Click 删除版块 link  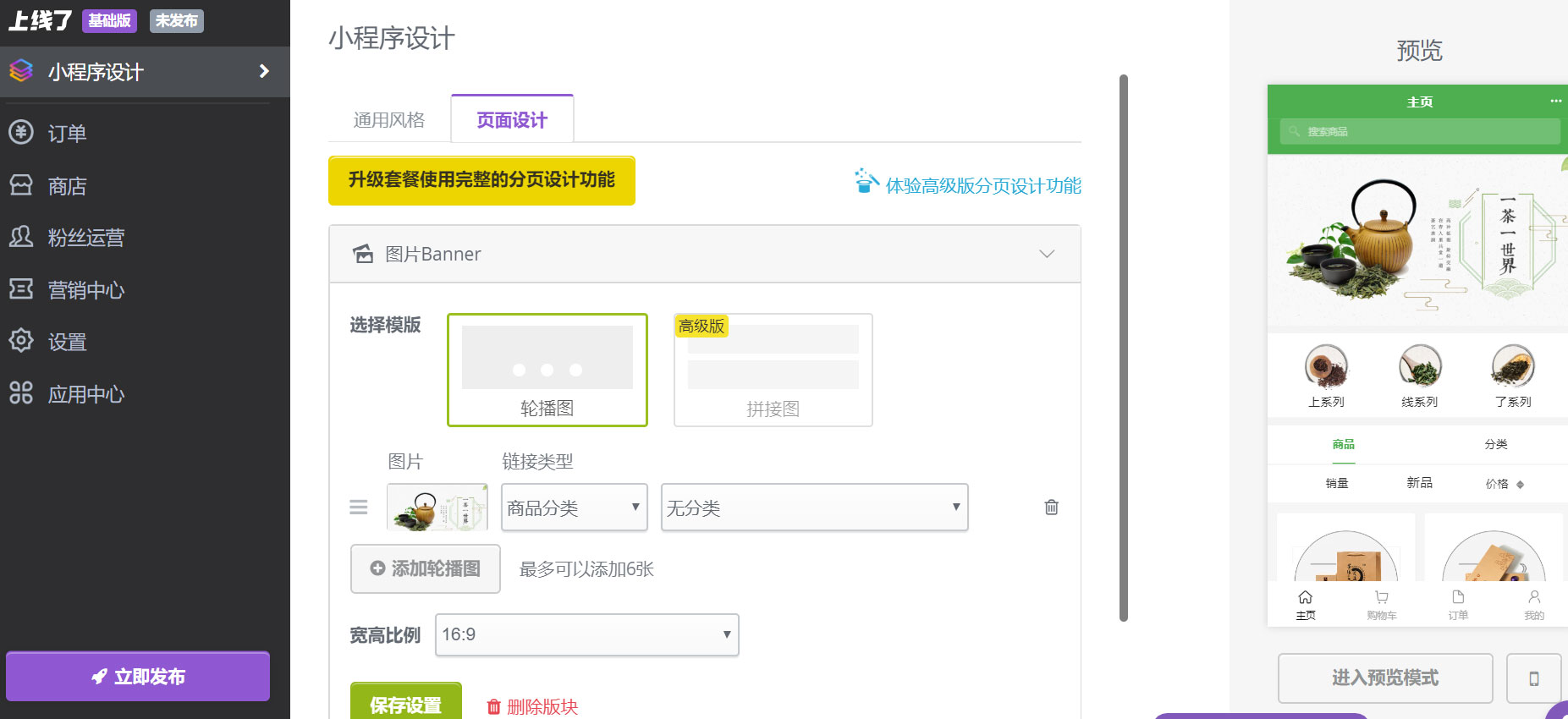point(532,706)
